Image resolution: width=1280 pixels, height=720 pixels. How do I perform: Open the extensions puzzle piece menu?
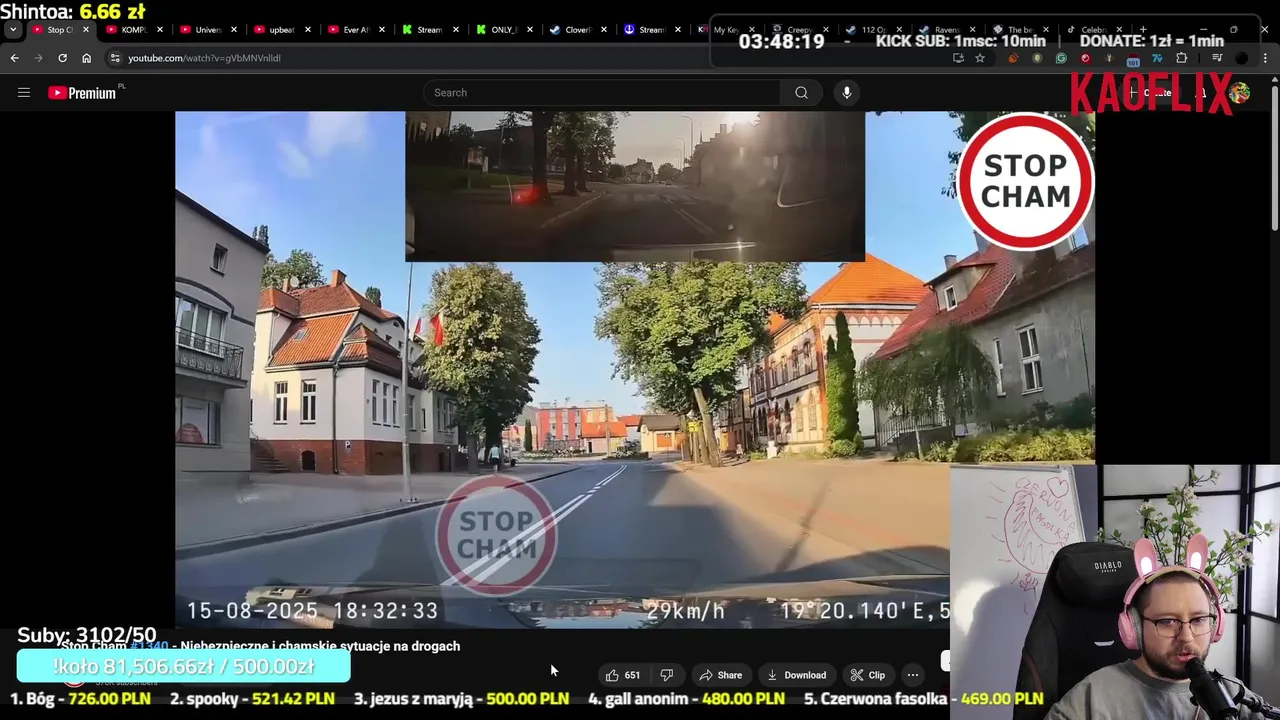(1181, 58)
